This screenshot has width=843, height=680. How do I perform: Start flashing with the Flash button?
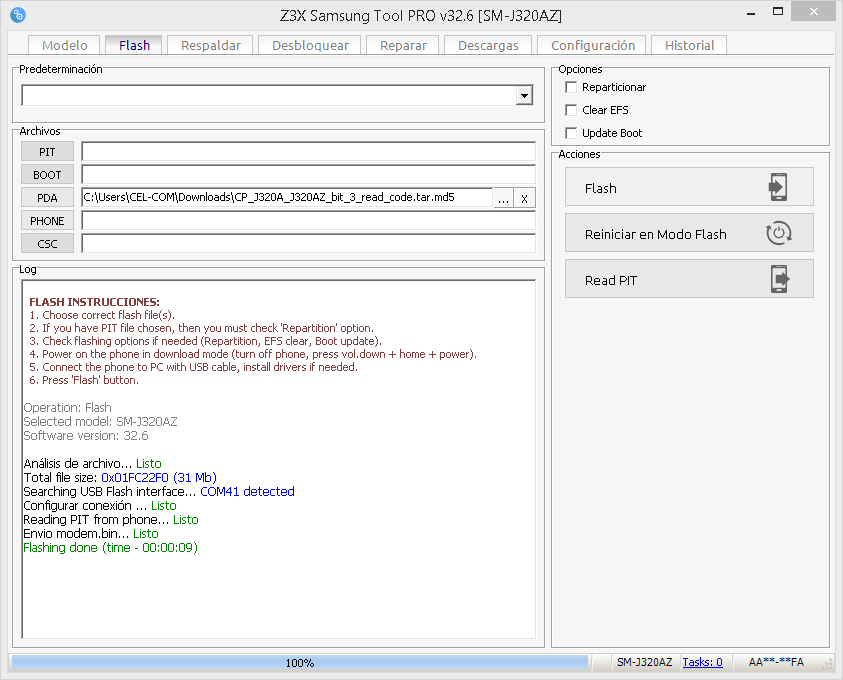coord(689,187)
